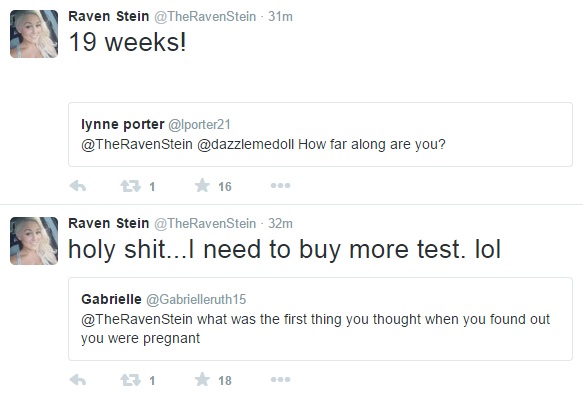Open the 31m timestamp link
583x394 pixels.
tap(280, 16)
